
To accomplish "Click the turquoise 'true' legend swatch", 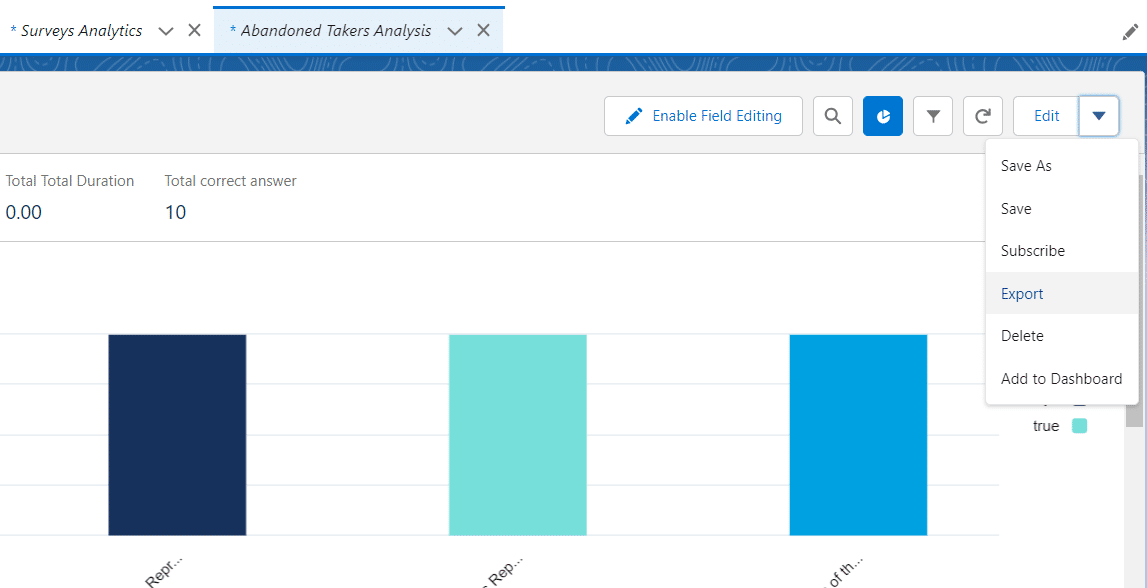I will click(x=1079, y=426).
